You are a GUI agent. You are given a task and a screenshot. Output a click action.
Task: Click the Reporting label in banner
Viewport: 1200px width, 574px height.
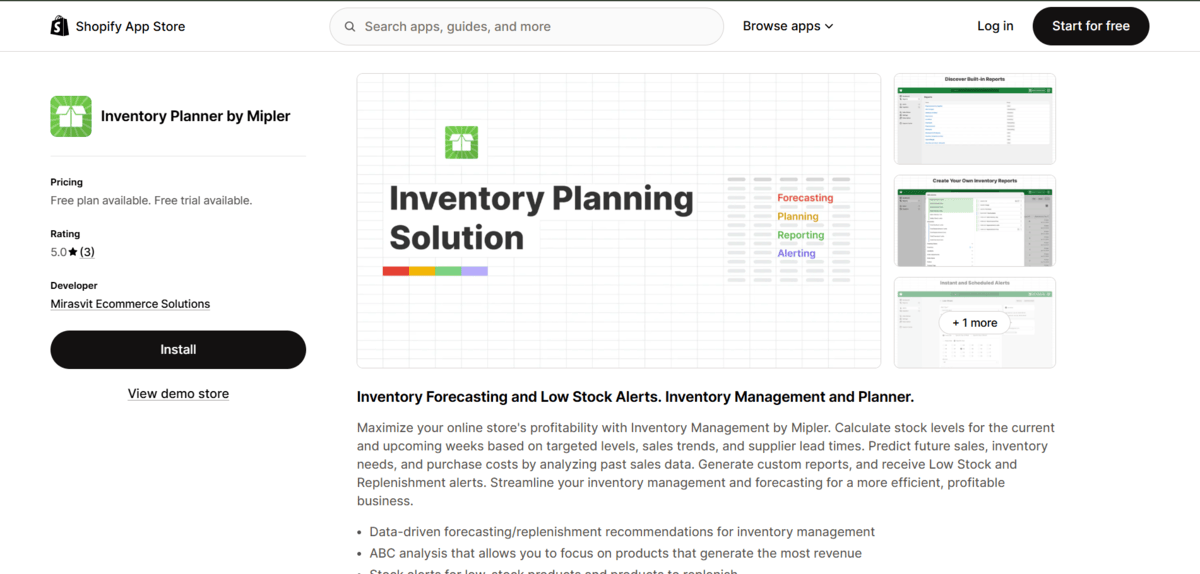801,235
